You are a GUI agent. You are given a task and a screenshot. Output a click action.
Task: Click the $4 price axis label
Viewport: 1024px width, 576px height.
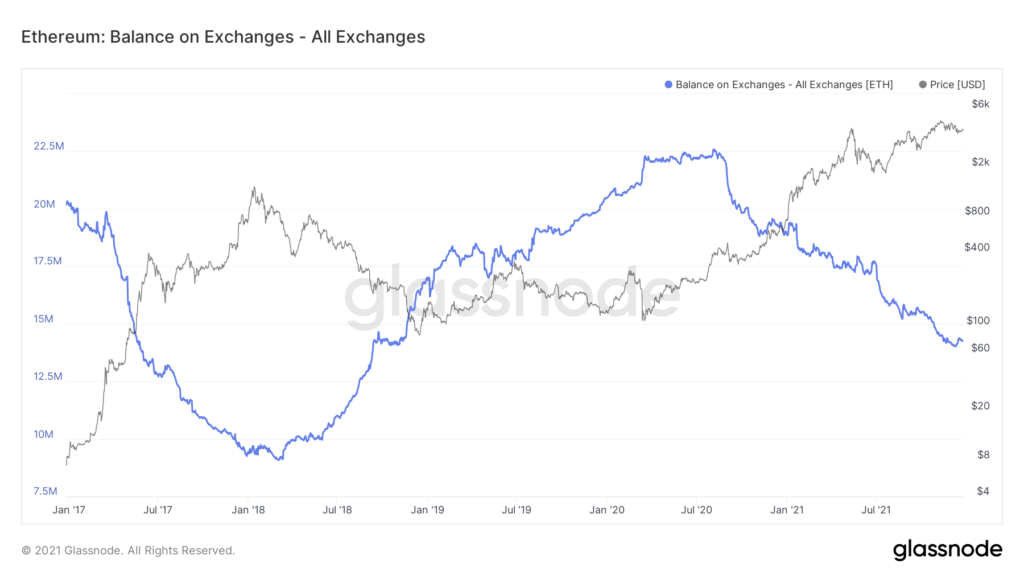pos(982,491)
